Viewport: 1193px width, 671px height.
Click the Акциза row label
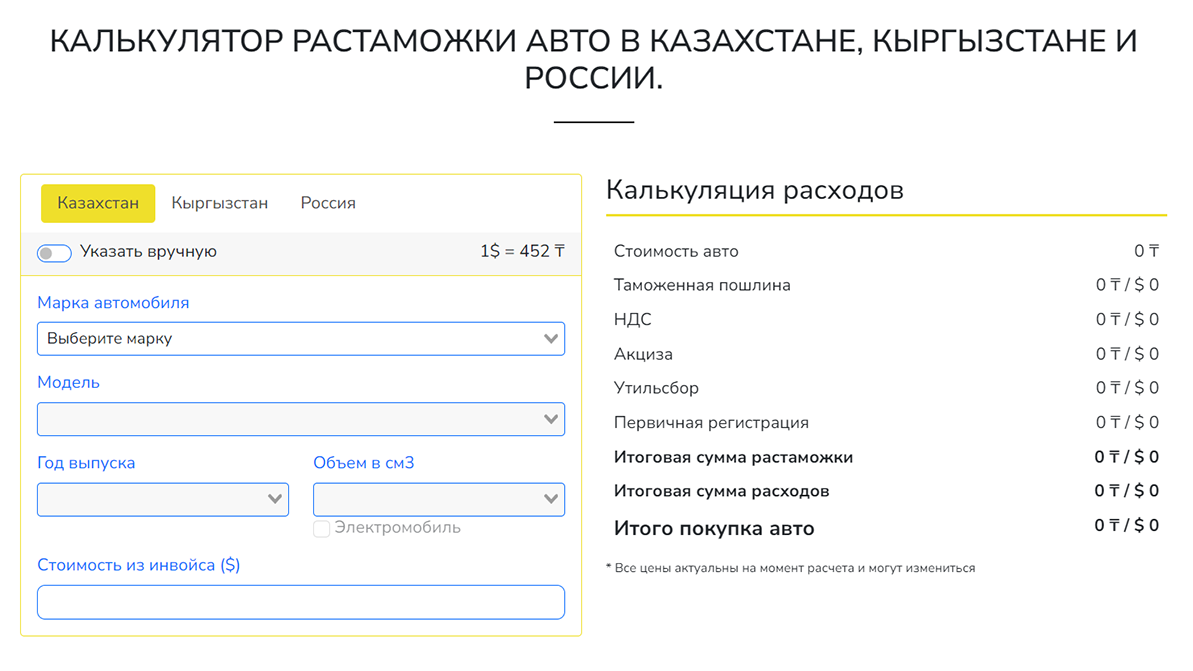[643, 354]
